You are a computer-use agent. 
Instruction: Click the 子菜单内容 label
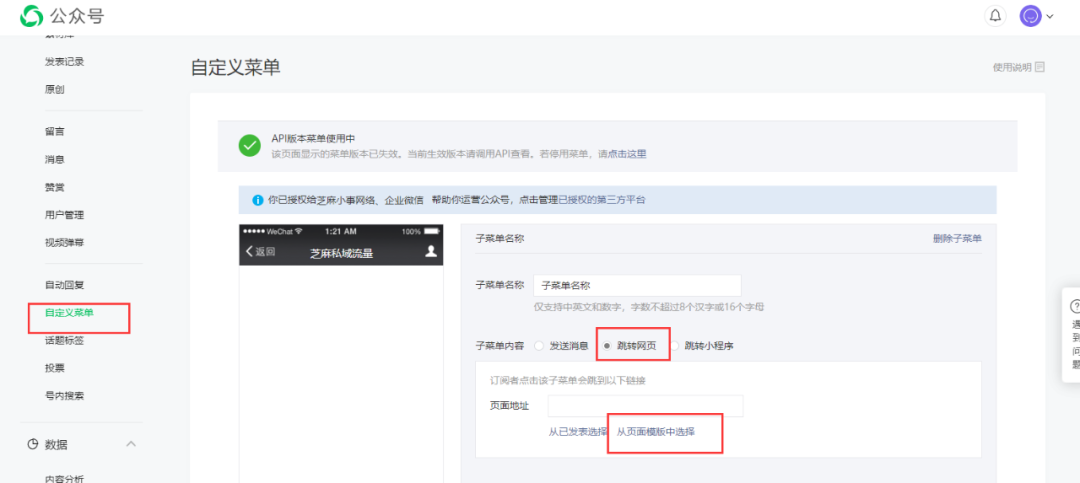499,346
